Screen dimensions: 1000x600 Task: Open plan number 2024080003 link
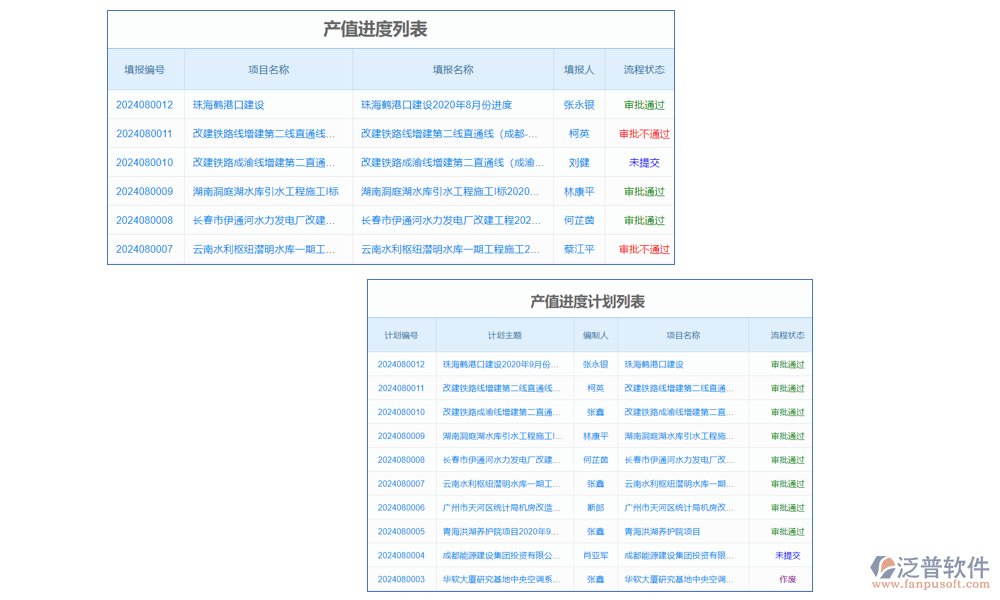coord(403,578)
